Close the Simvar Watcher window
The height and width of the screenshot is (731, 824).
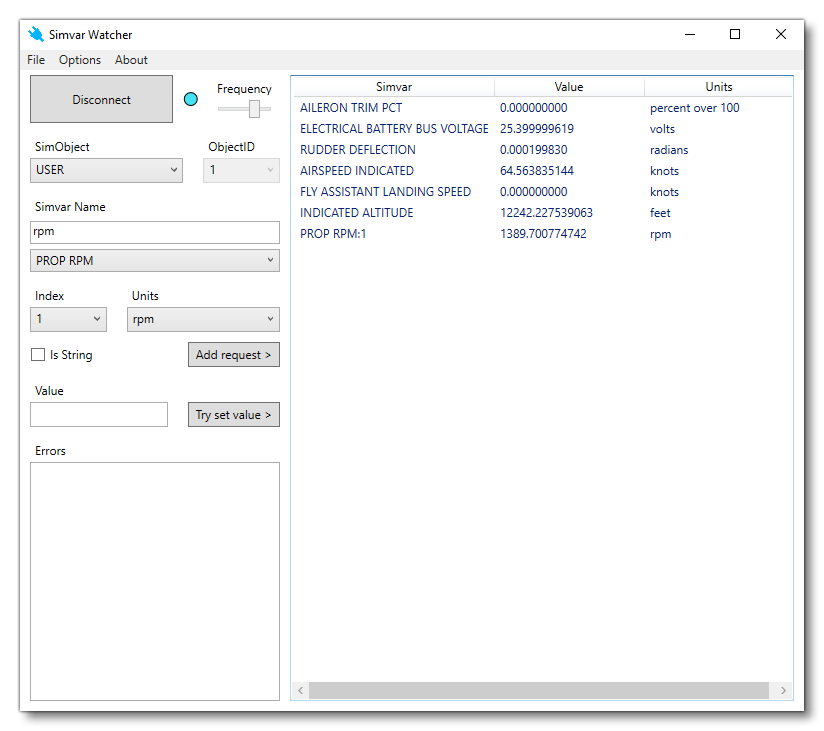[780, 34]
